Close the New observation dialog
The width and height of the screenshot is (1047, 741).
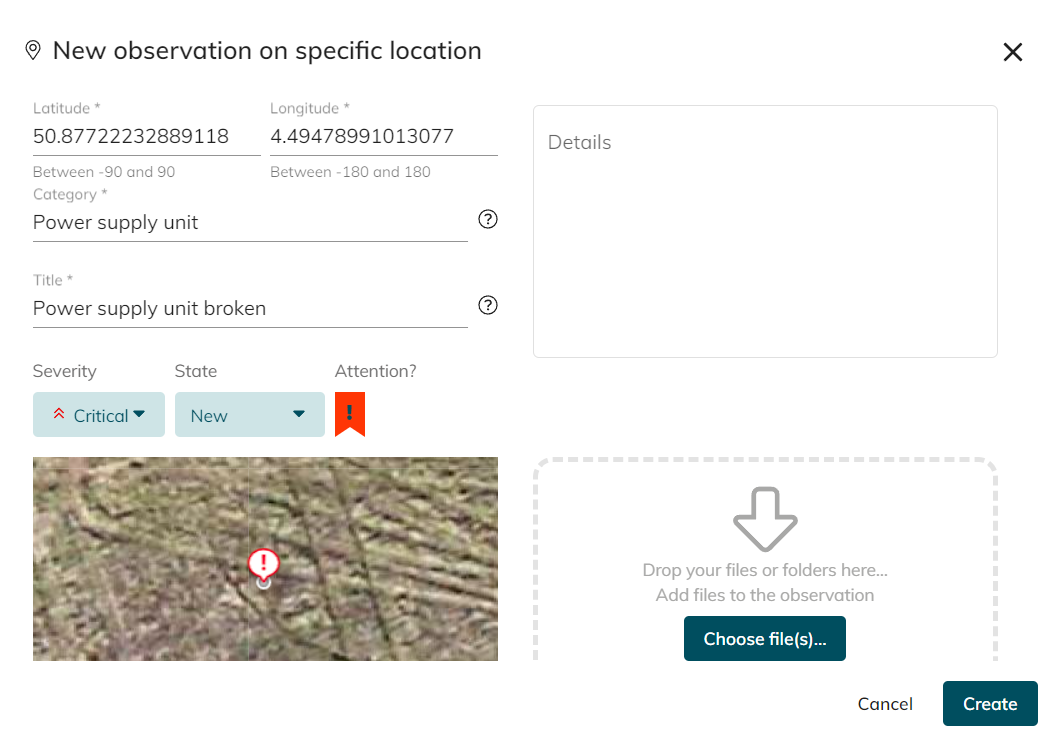(x=1013, y=52)
